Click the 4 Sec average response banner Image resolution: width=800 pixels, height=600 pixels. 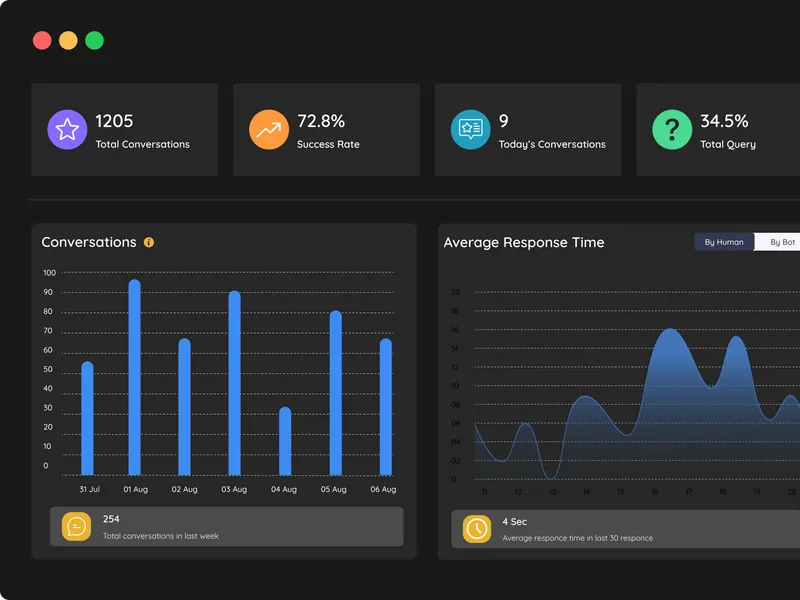pyautogui.click(x=626, y=529)
